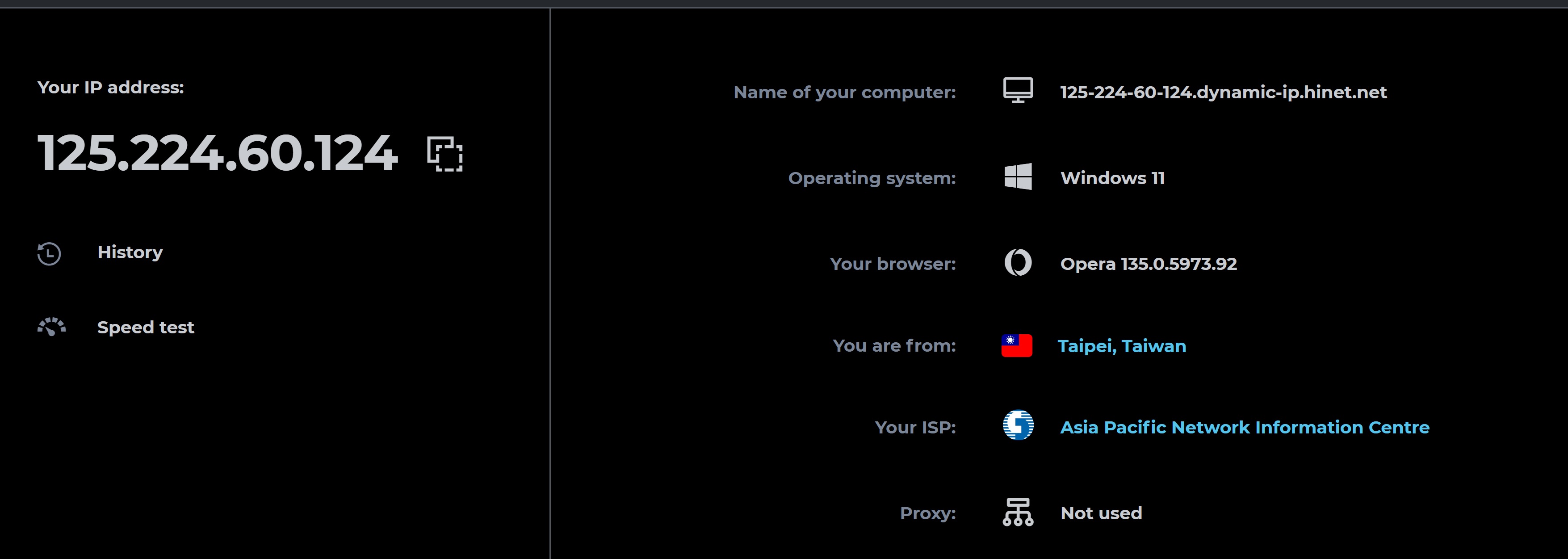Open Asia Pacific Network Information Centre link
Viewport: 1568px width, 559px height.
pyautogui.click(x=1244, y=428)
